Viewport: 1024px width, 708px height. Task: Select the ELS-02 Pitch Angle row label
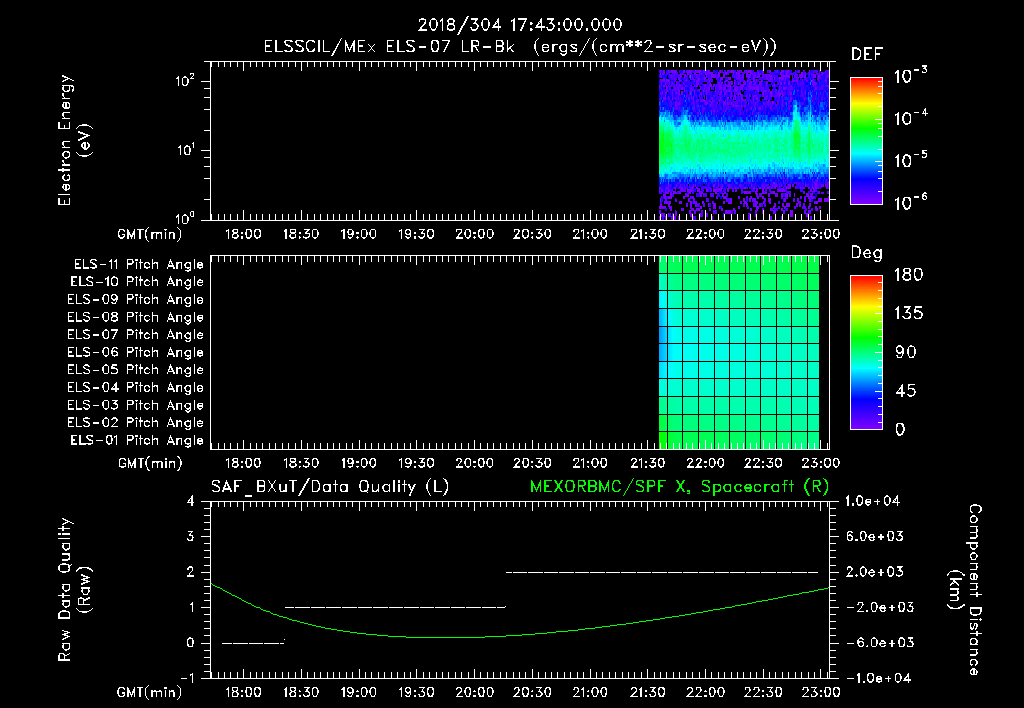point(135,423)
